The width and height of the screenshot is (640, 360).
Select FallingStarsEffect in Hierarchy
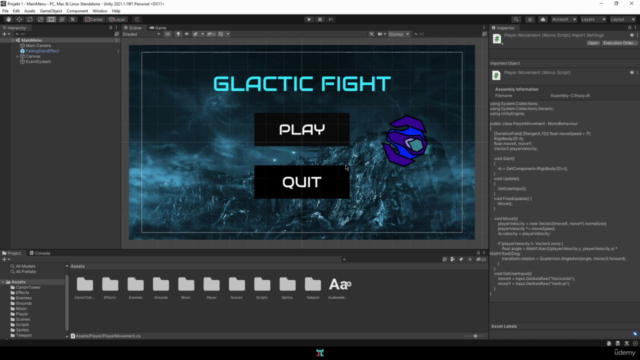click(x=42, y=51)
